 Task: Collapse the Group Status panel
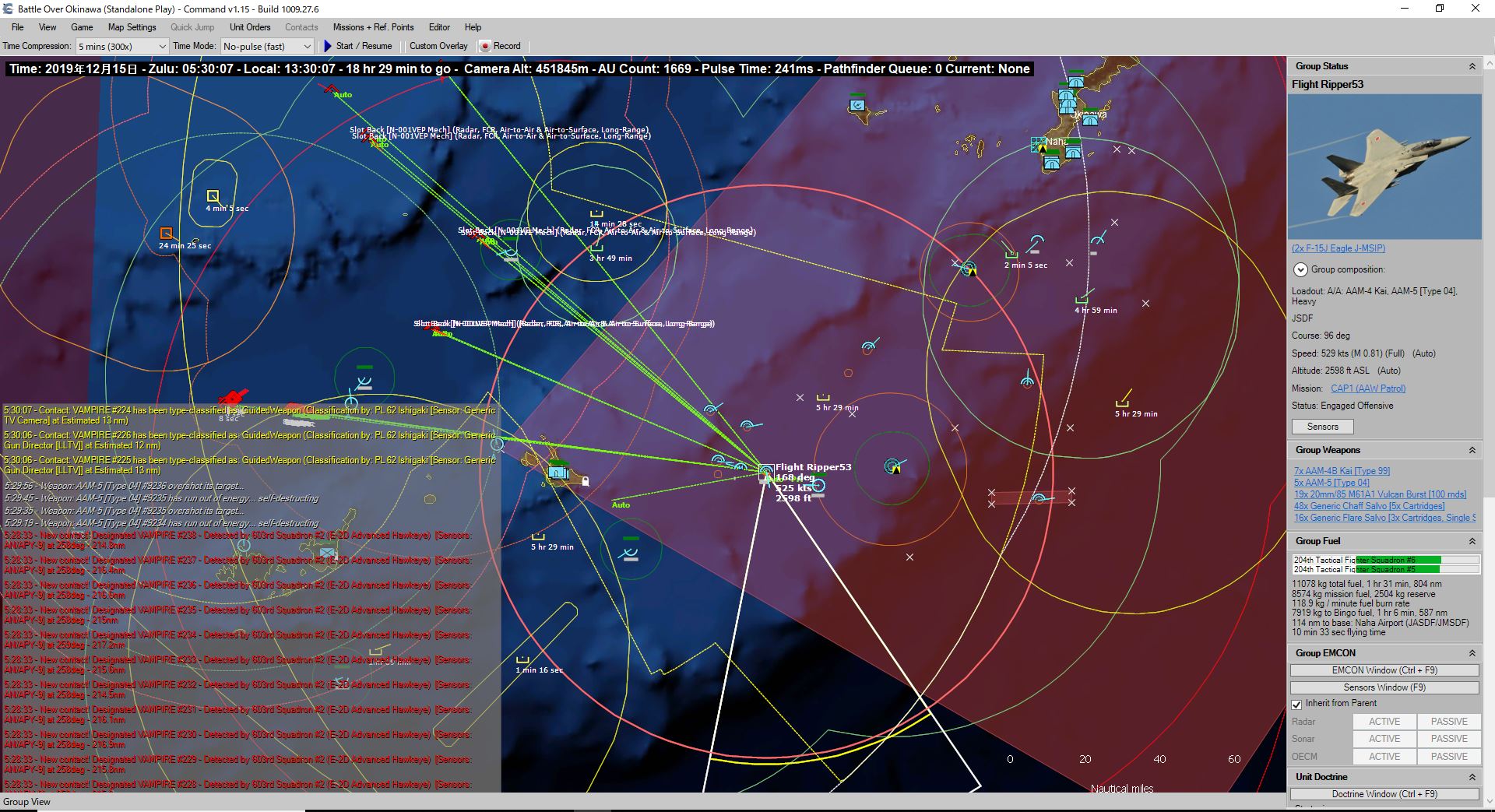(x=1472, y=67)
